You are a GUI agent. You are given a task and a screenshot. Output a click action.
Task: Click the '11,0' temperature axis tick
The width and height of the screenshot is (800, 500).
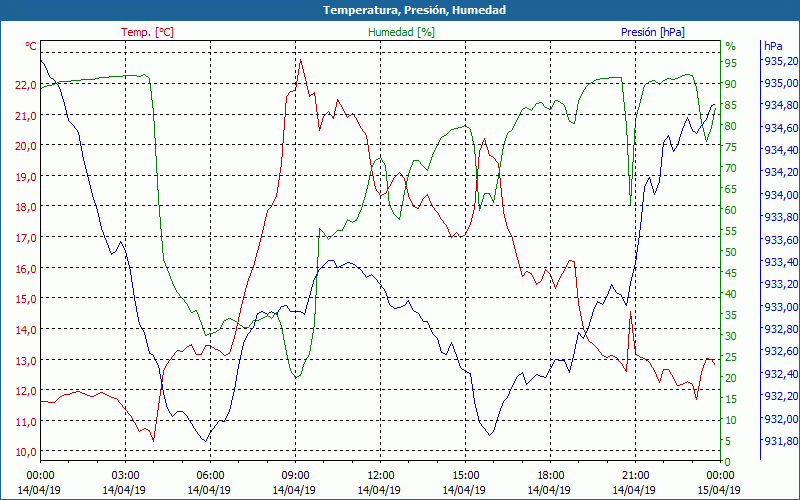pos(26,421)
